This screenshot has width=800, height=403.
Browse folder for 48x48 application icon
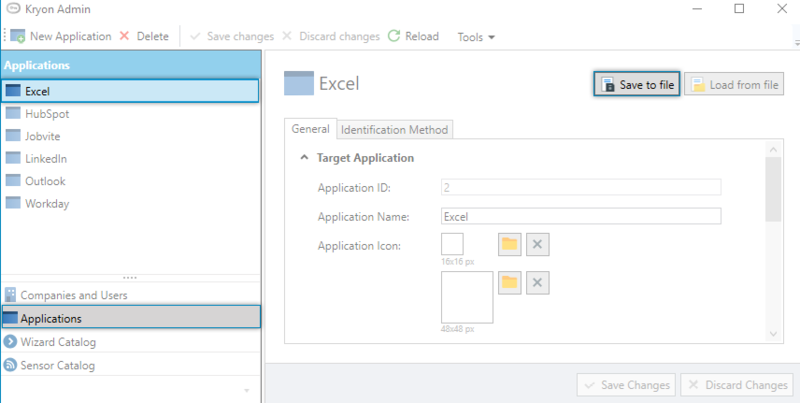[x=510, y=283]
